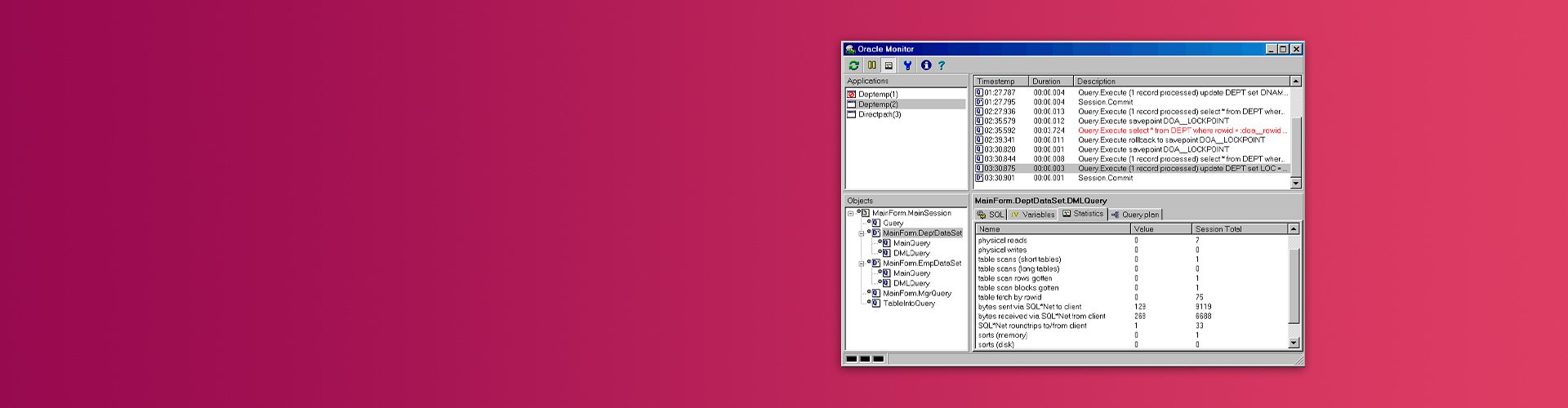Viewport: 1568px width, 408px height.
Task: Select Directpath(3) in the Applications list
Action: [879, 115]
